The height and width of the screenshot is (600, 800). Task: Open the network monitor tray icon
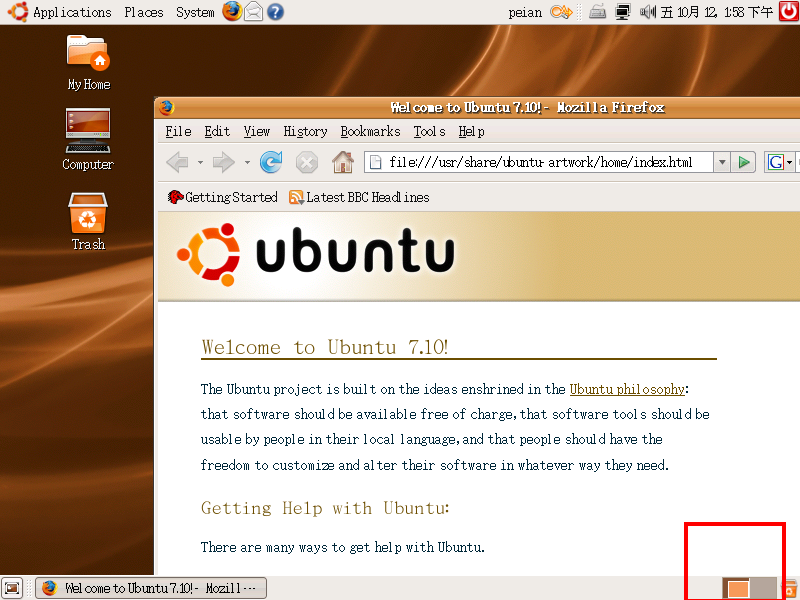point(622,12)
